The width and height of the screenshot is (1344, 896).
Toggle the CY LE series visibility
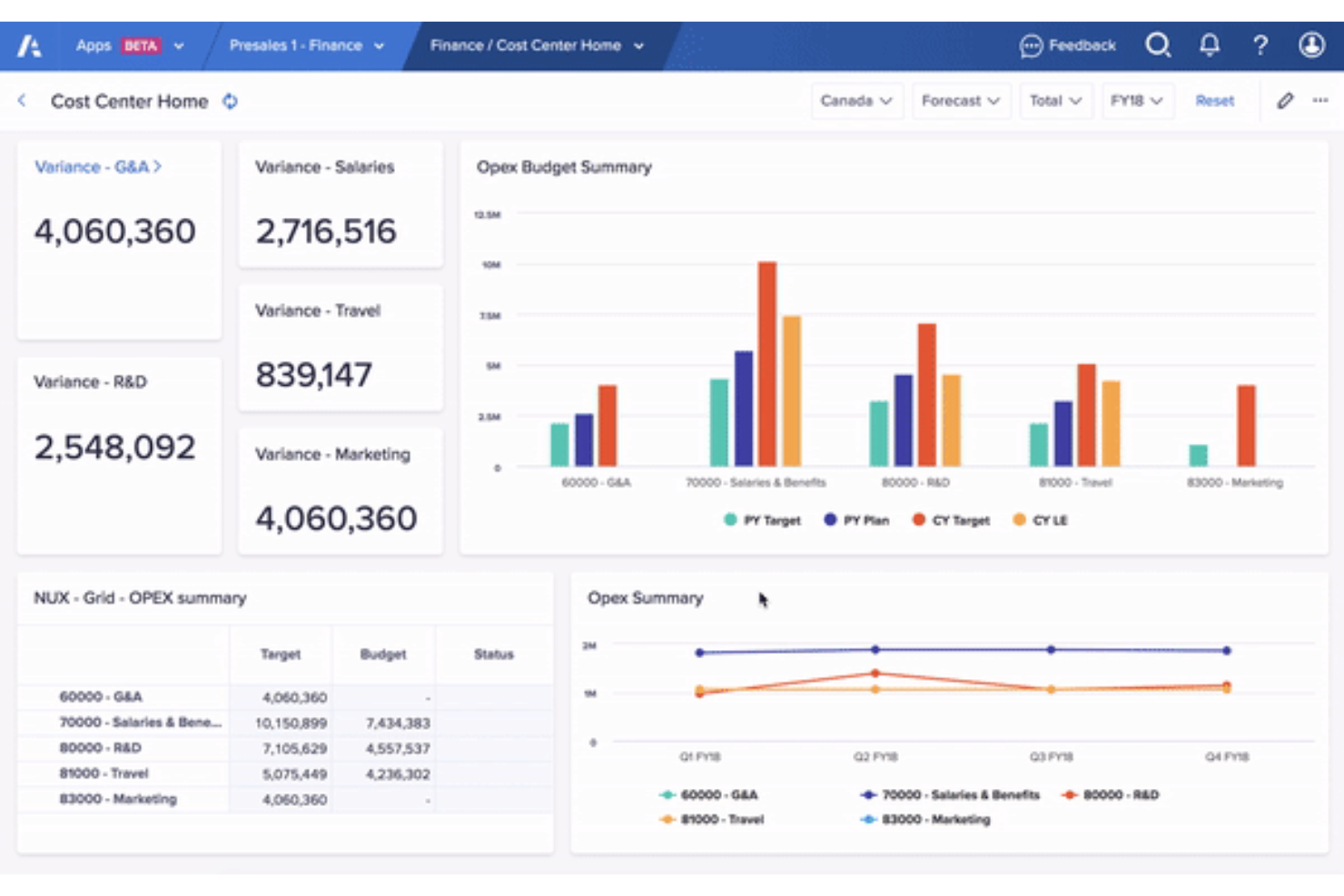pos(1041,519)
